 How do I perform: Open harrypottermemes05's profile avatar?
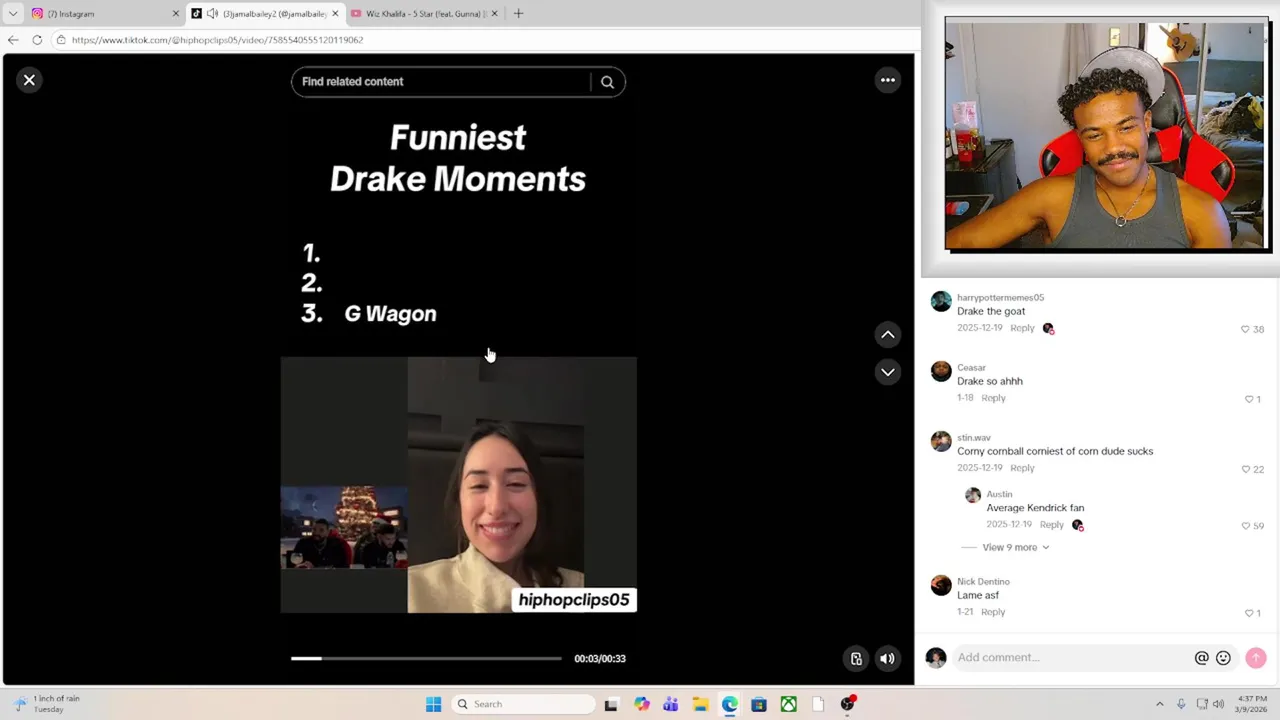[x=941, y=302]
